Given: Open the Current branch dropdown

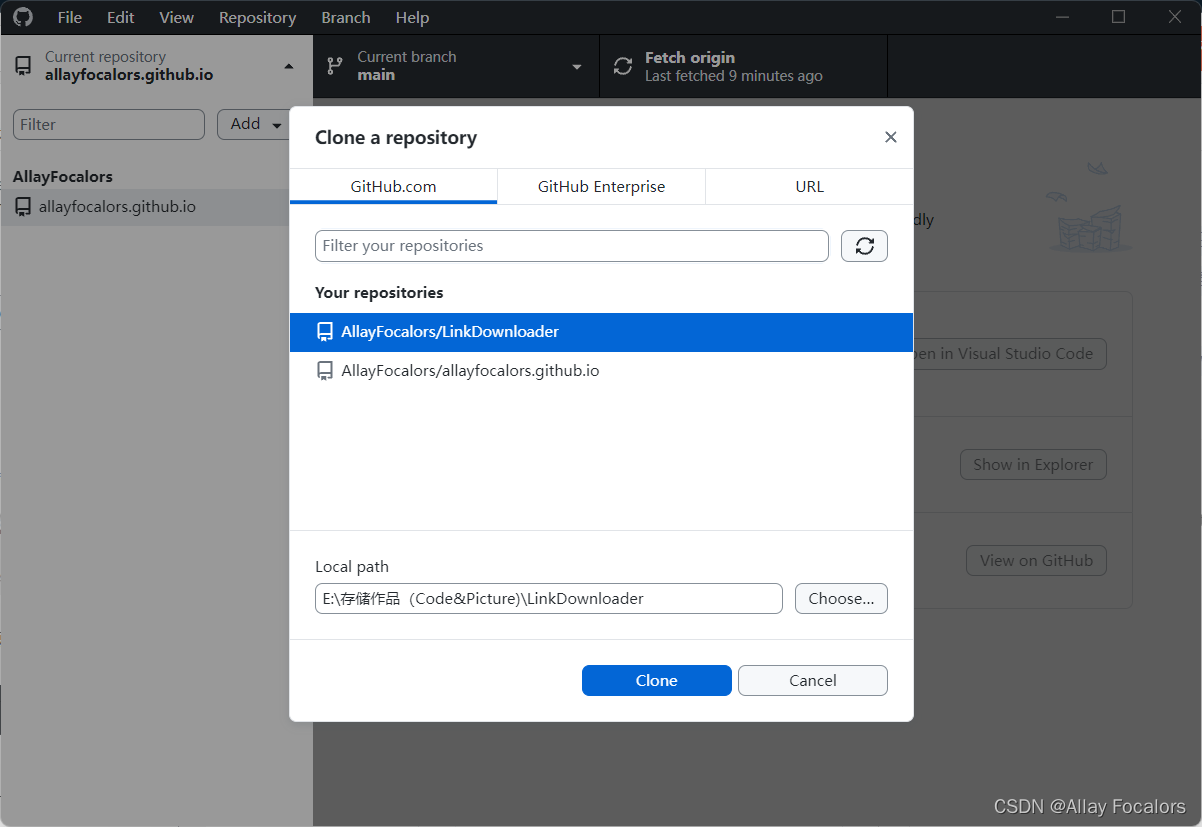Looking at the screenshot, I should tap(576, 65).
